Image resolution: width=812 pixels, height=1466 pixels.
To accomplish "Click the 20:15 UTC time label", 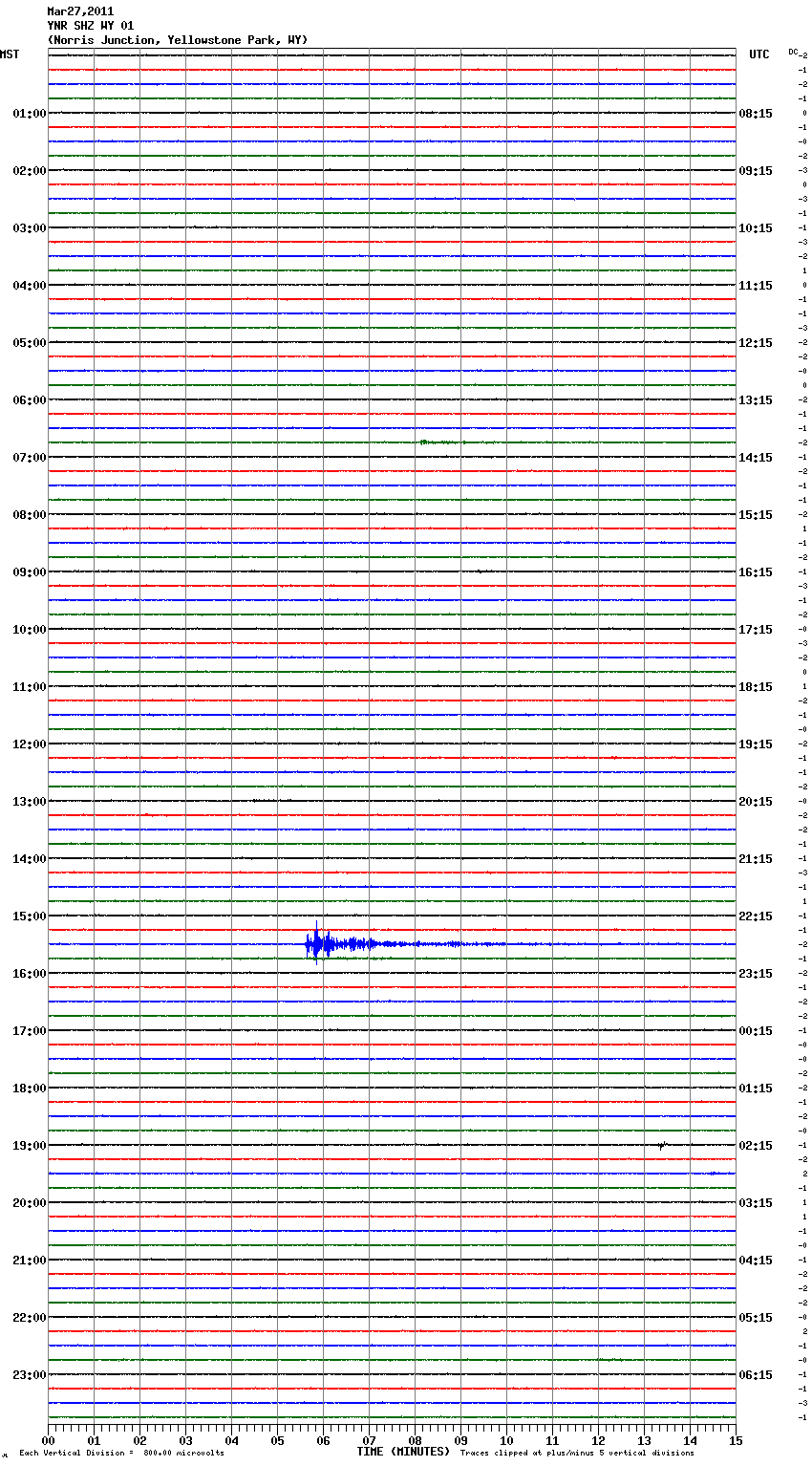I will (756, 802).
